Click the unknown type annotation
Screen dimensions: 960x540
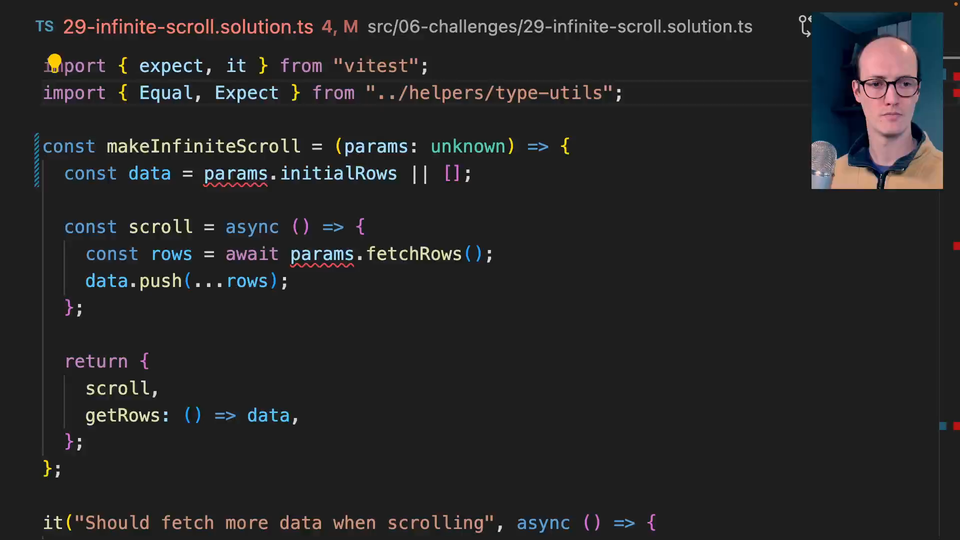click(468, 147)
